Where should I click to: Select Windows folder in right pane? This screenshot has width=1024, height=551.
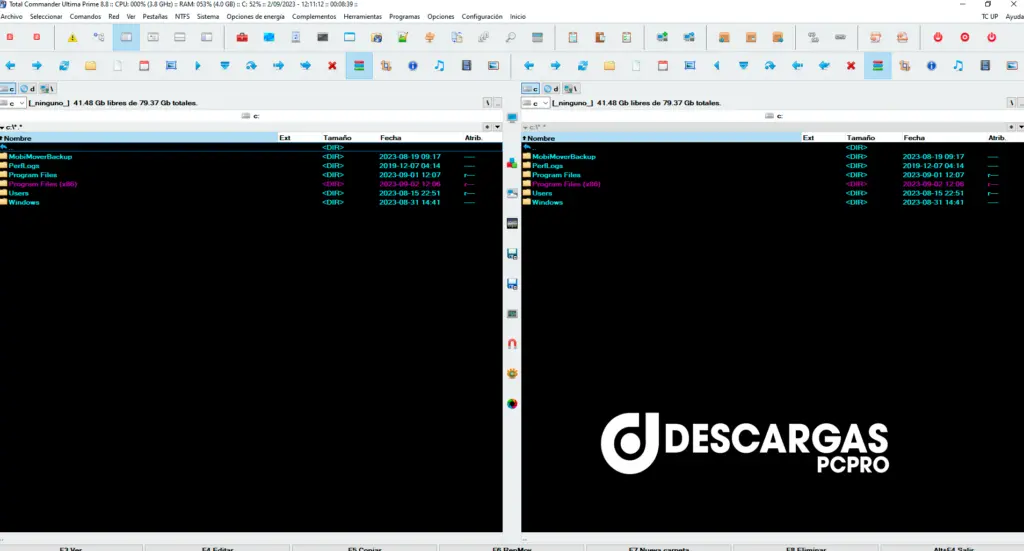point(547,202)
